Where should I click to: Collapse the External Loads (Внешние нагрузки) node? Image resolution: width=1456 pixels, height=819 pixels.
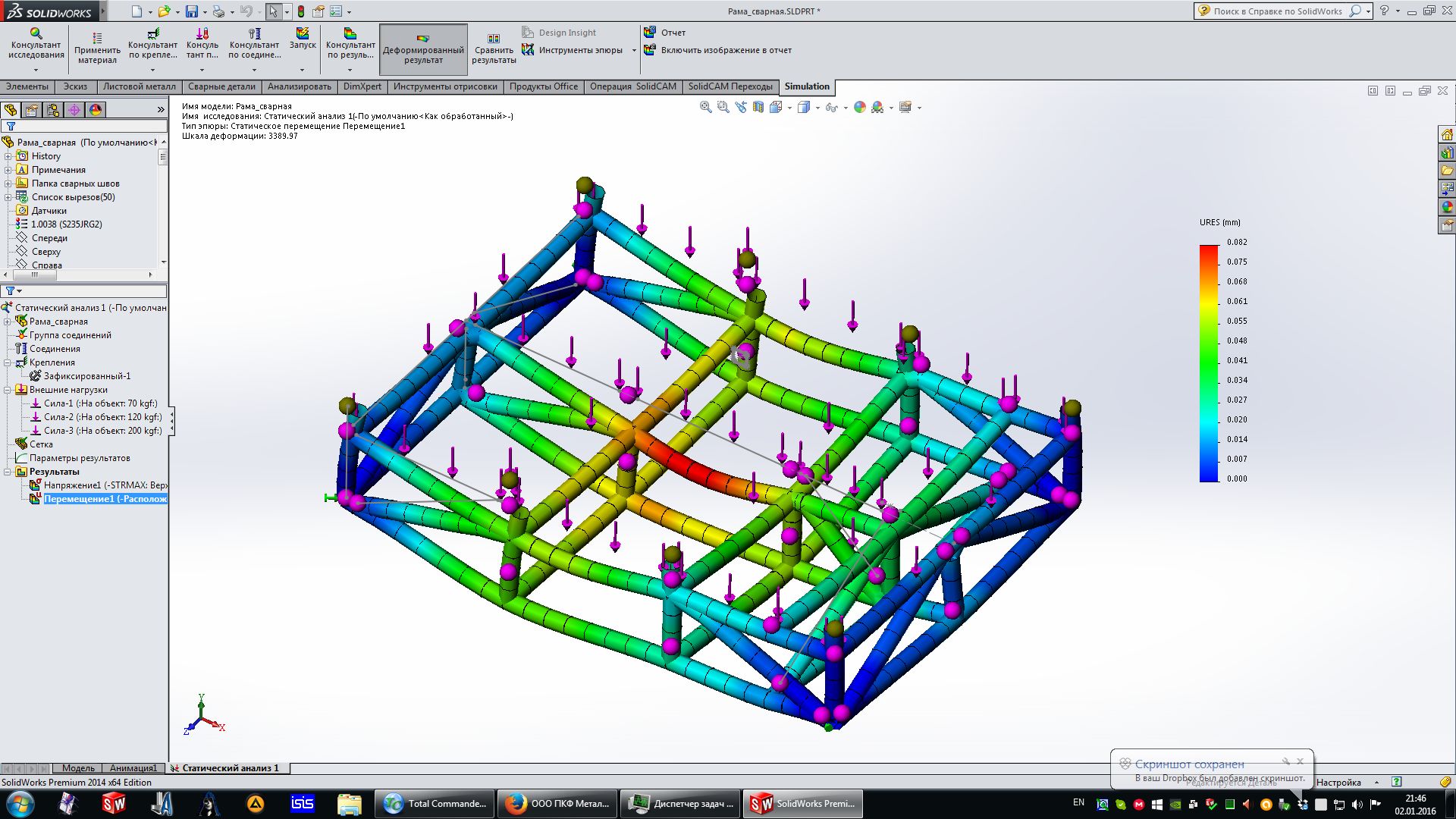tap(8, 390)
